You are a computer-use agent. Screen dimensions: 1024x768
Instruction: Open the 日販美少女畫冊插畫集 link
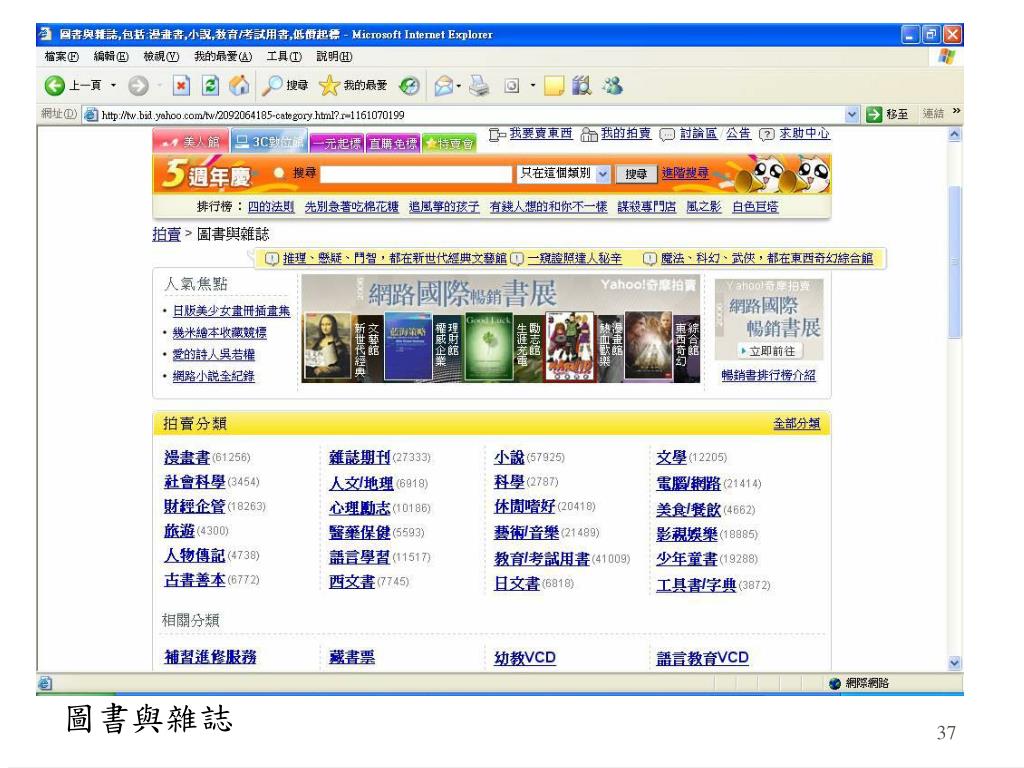click(231, 311)
